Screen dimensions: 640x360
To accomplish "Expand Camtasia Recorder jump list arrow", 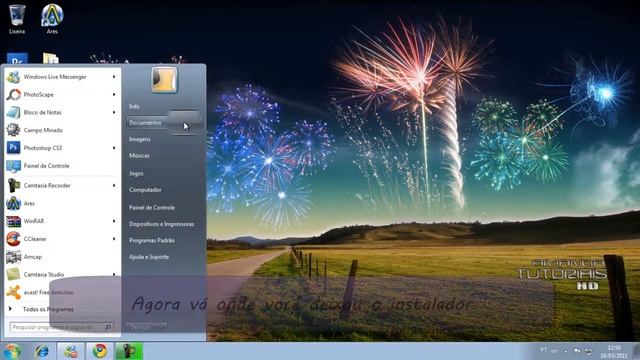I will coord(114,185).
